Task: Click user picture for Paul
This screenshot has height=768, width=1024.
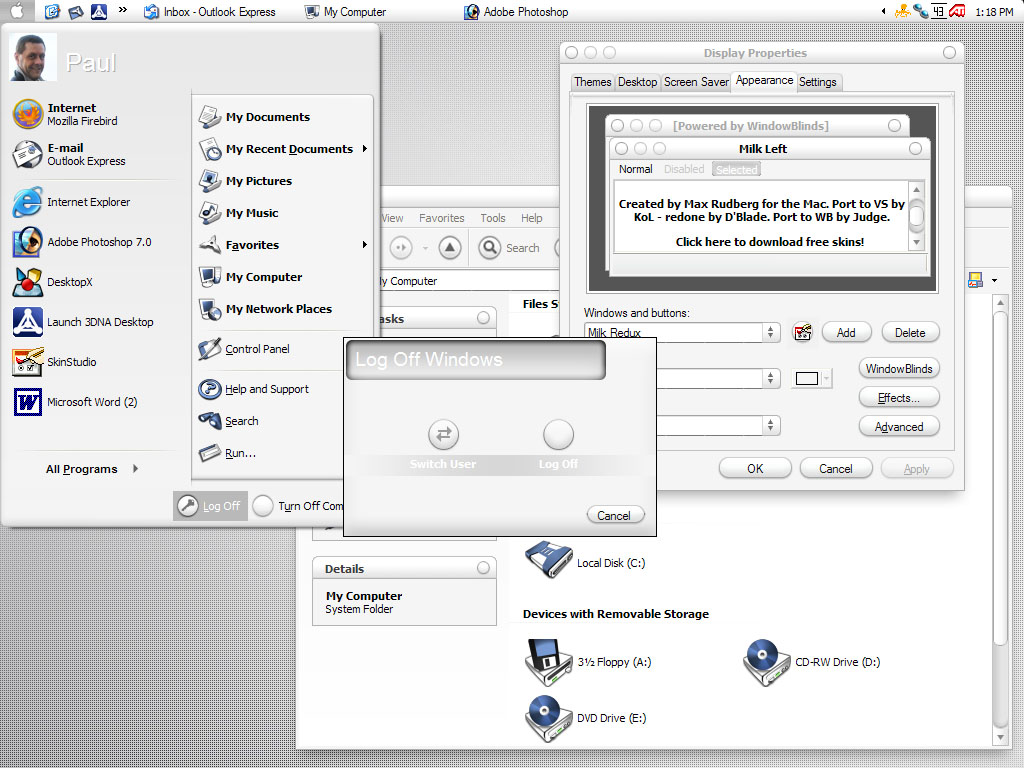Action: (x=31, y=57)
